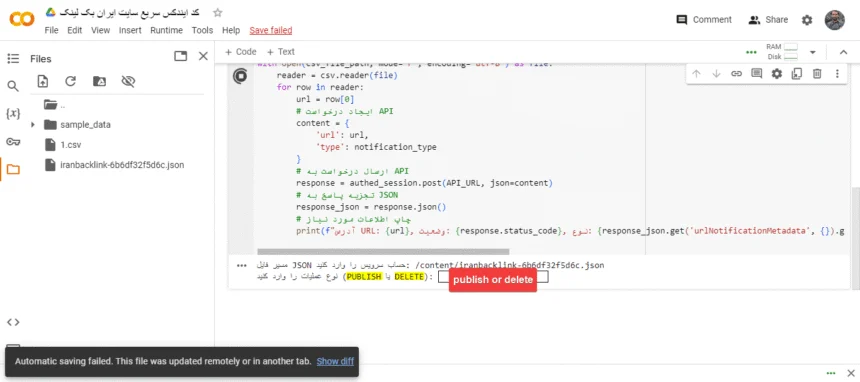This screenshot has width=860, height=382.
Task: Open runtime connection dropdown arrow
Action: [x=813, y=52]
